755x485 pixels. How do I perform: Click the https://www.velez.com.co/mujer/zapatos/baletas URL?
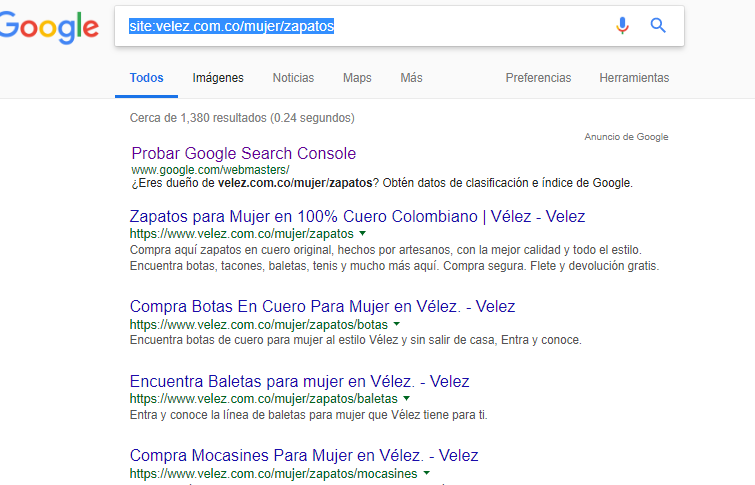point(263,399)
